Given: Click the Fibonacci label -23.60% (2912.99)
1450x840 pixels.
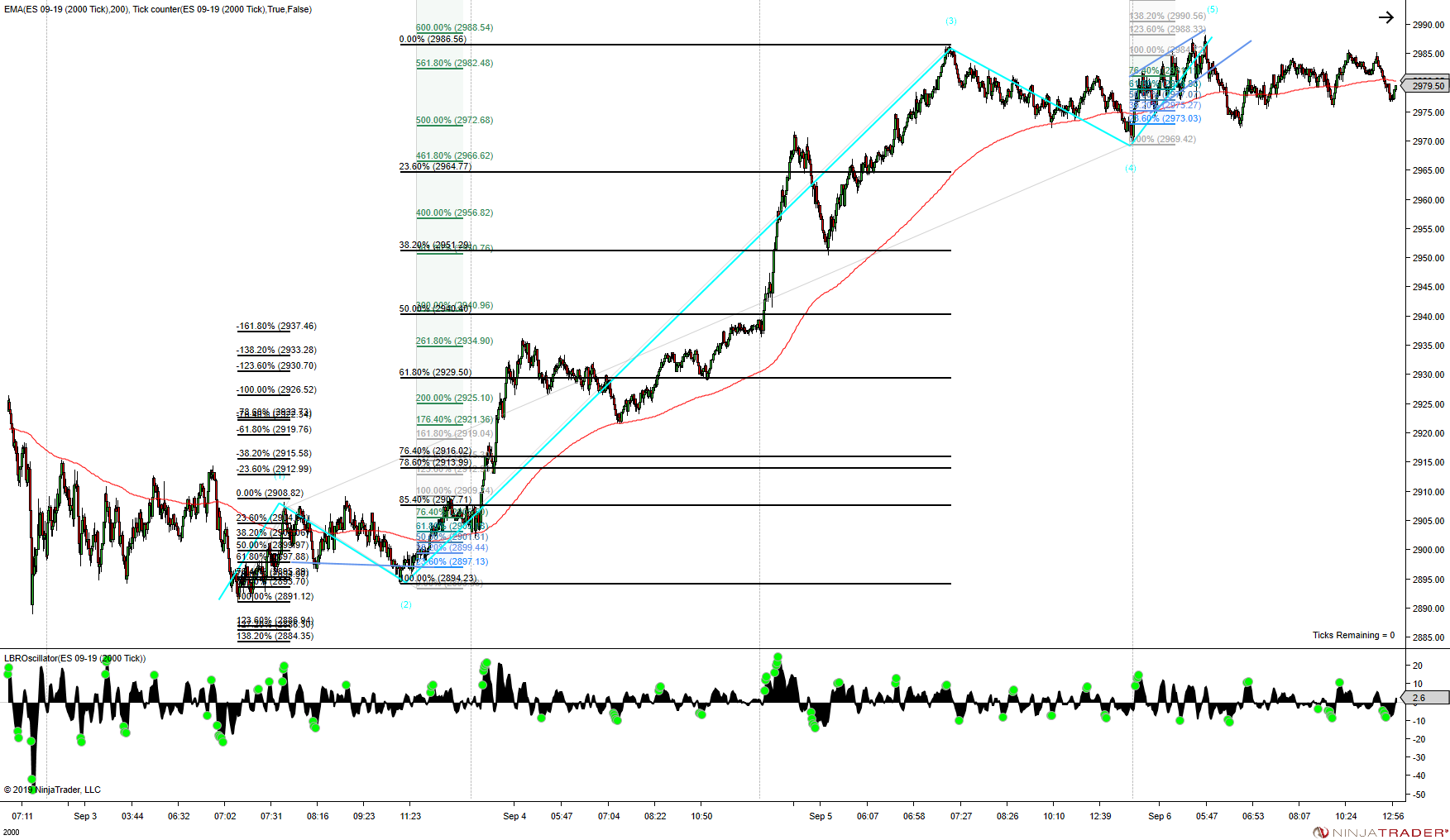Looking at the screenshot, I should click(274, 469).
